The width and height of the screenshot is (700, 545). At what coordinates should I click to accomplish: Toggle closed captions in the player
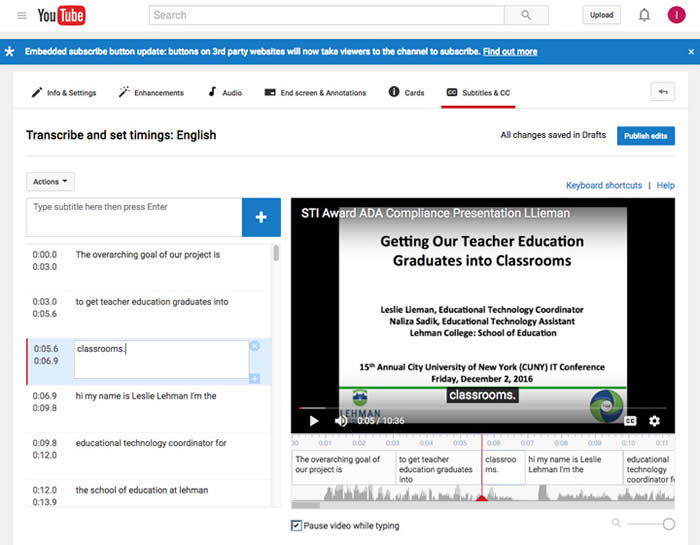tap(630, 421)
